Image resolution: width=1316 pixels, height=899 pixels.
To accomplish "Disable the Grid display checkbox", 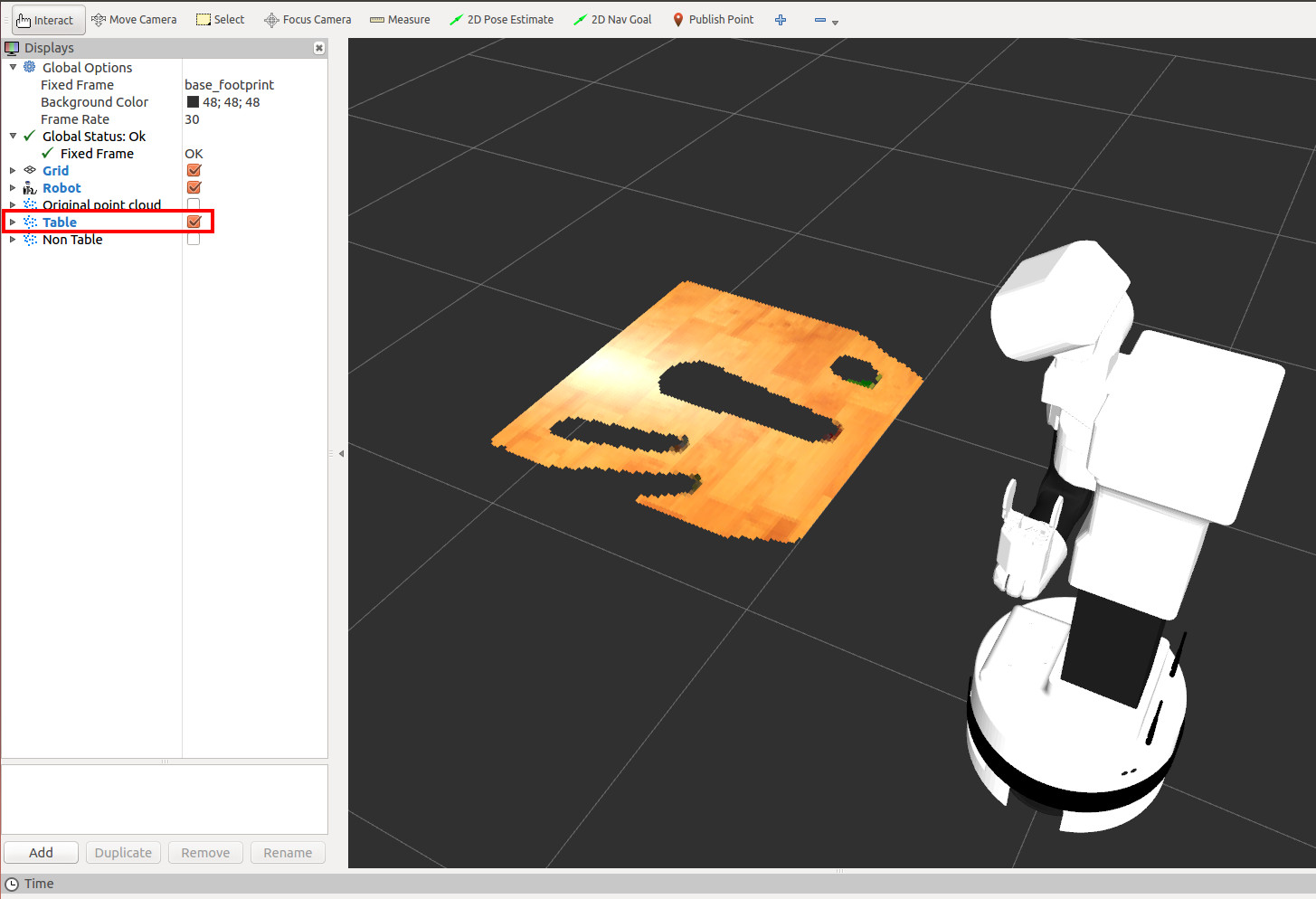I will pos(194,171).
